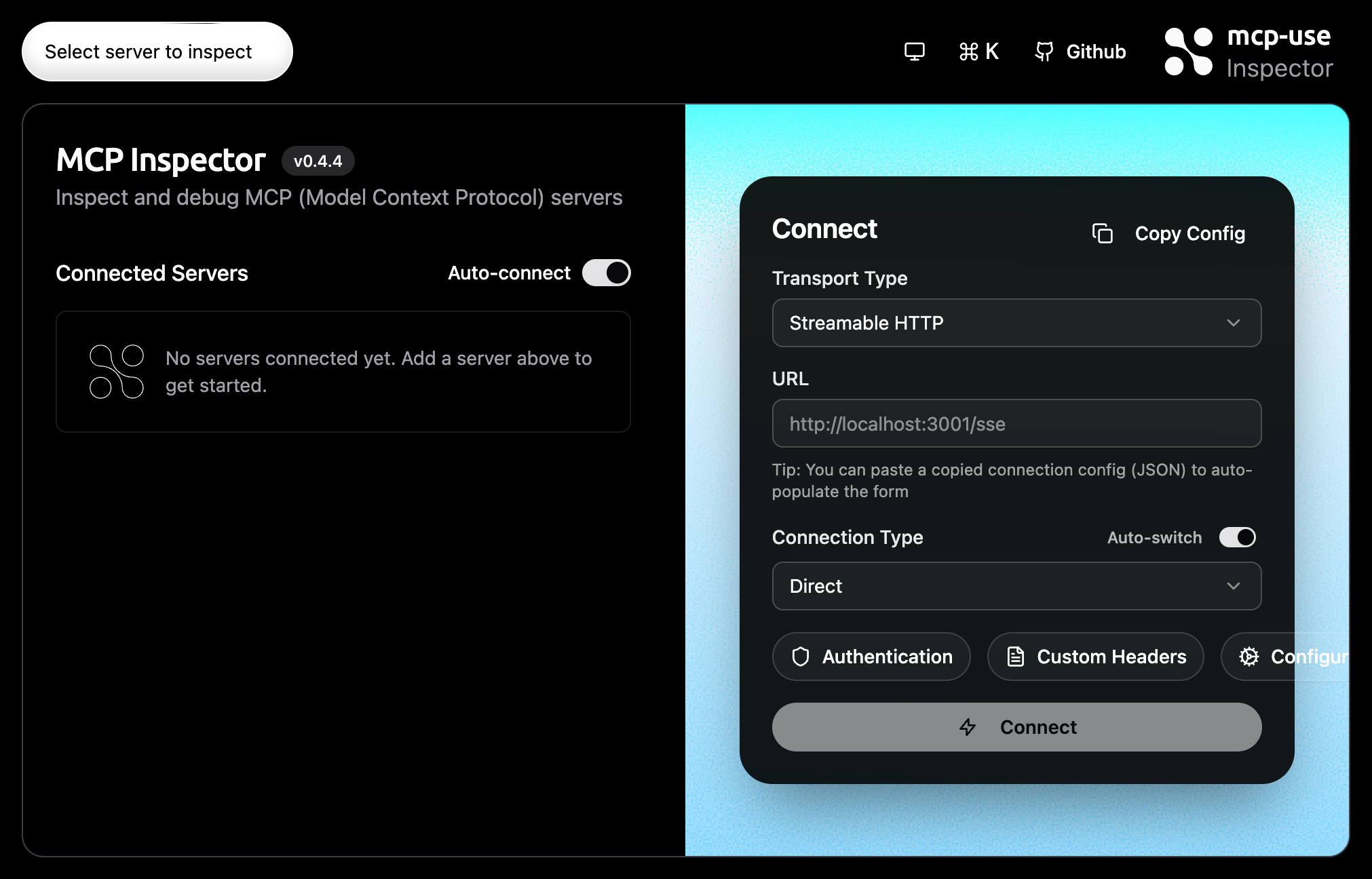This screenshot has height=879, width=1372.
Task: Click the document icon on Custom Headers
Action: click(1015, 657)
